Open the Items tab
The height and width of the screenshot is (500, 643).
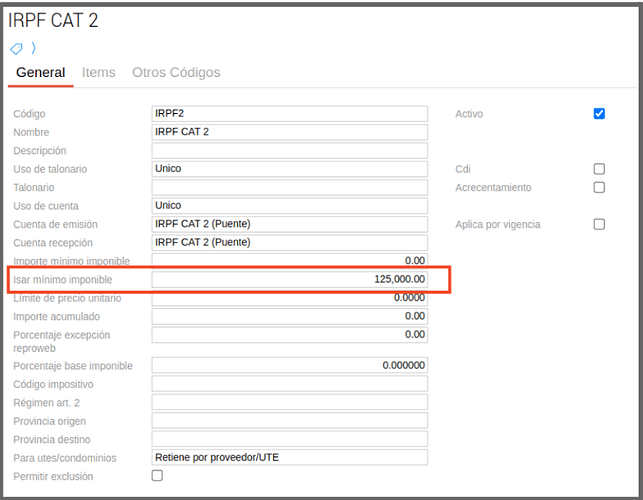click(x=98, y=73)
